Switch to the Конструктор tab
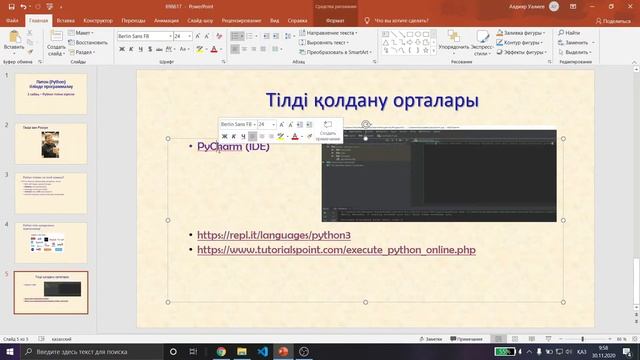 (98, 20)
